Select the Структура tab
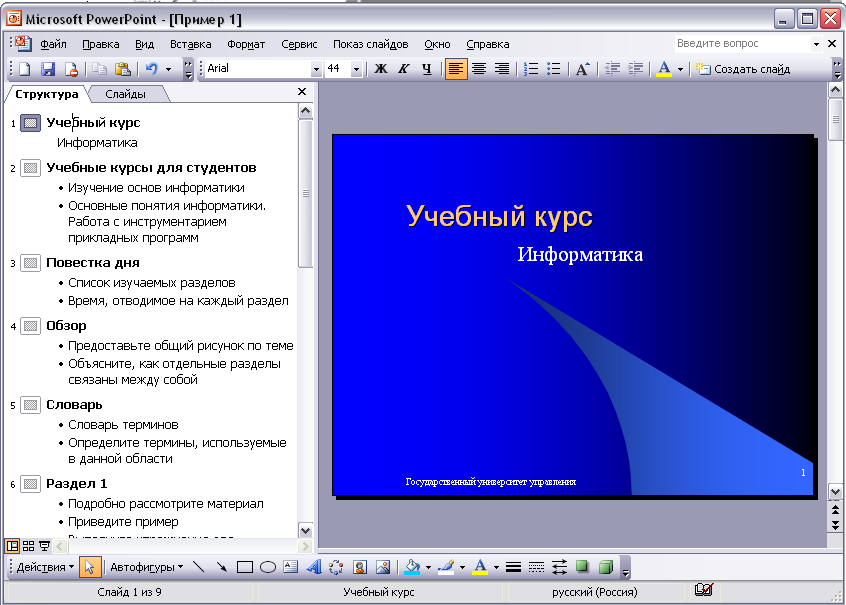Viewport: 846px width, 605px height. [x=46, y=94]
